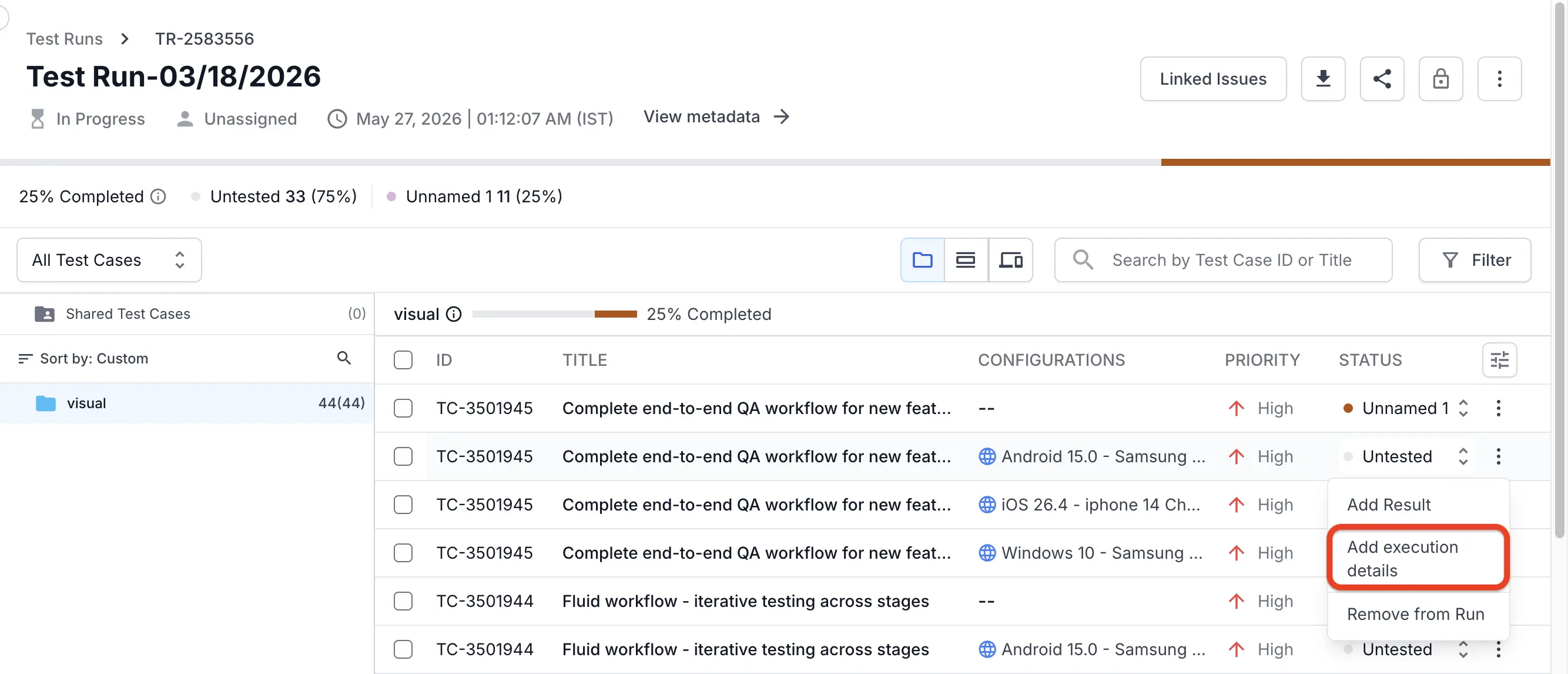Open kebab menu for Unnamed 1 row

(1498, 408)
